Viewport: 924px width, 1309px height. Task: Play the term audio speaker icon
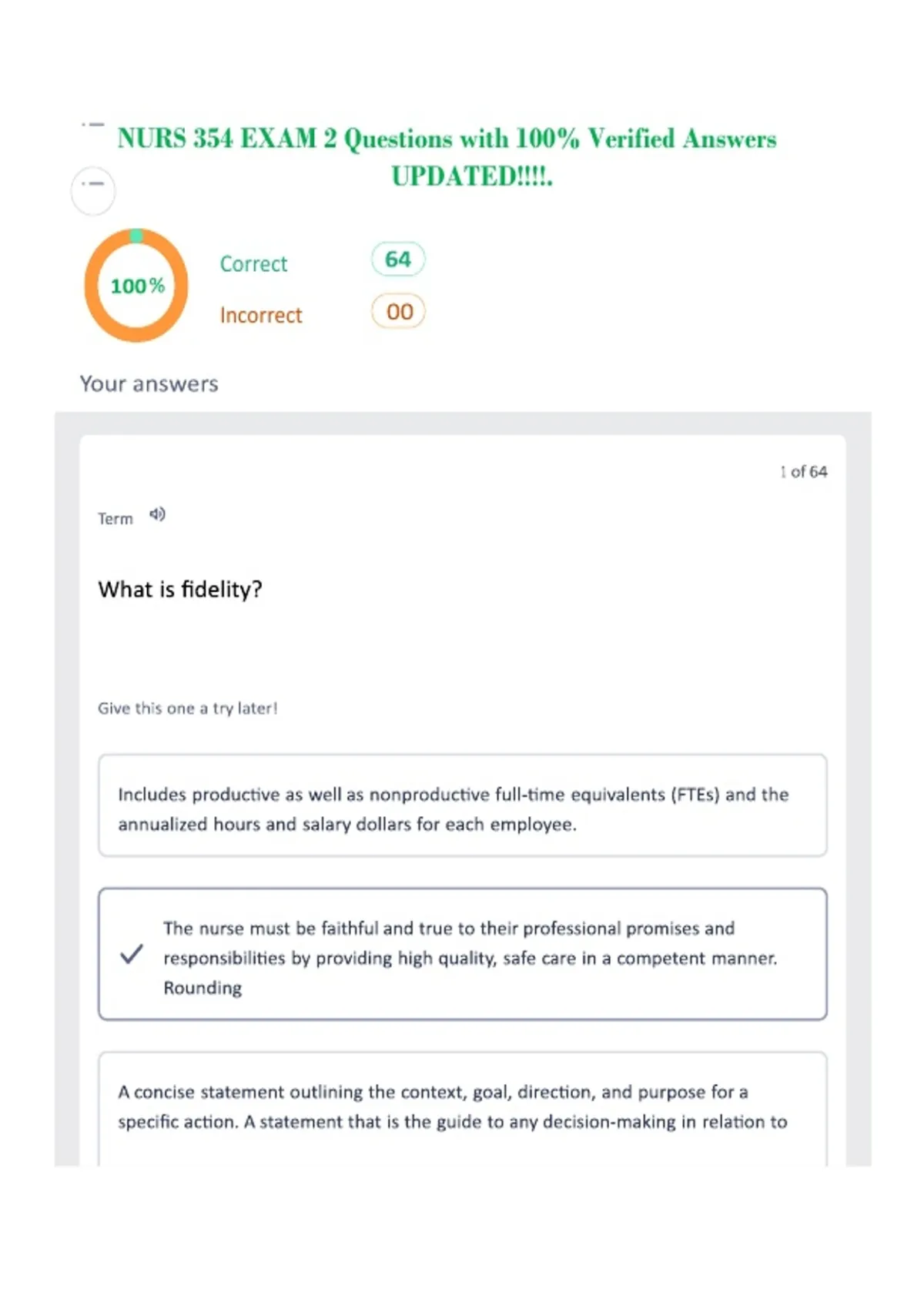(x=157, y=514)
